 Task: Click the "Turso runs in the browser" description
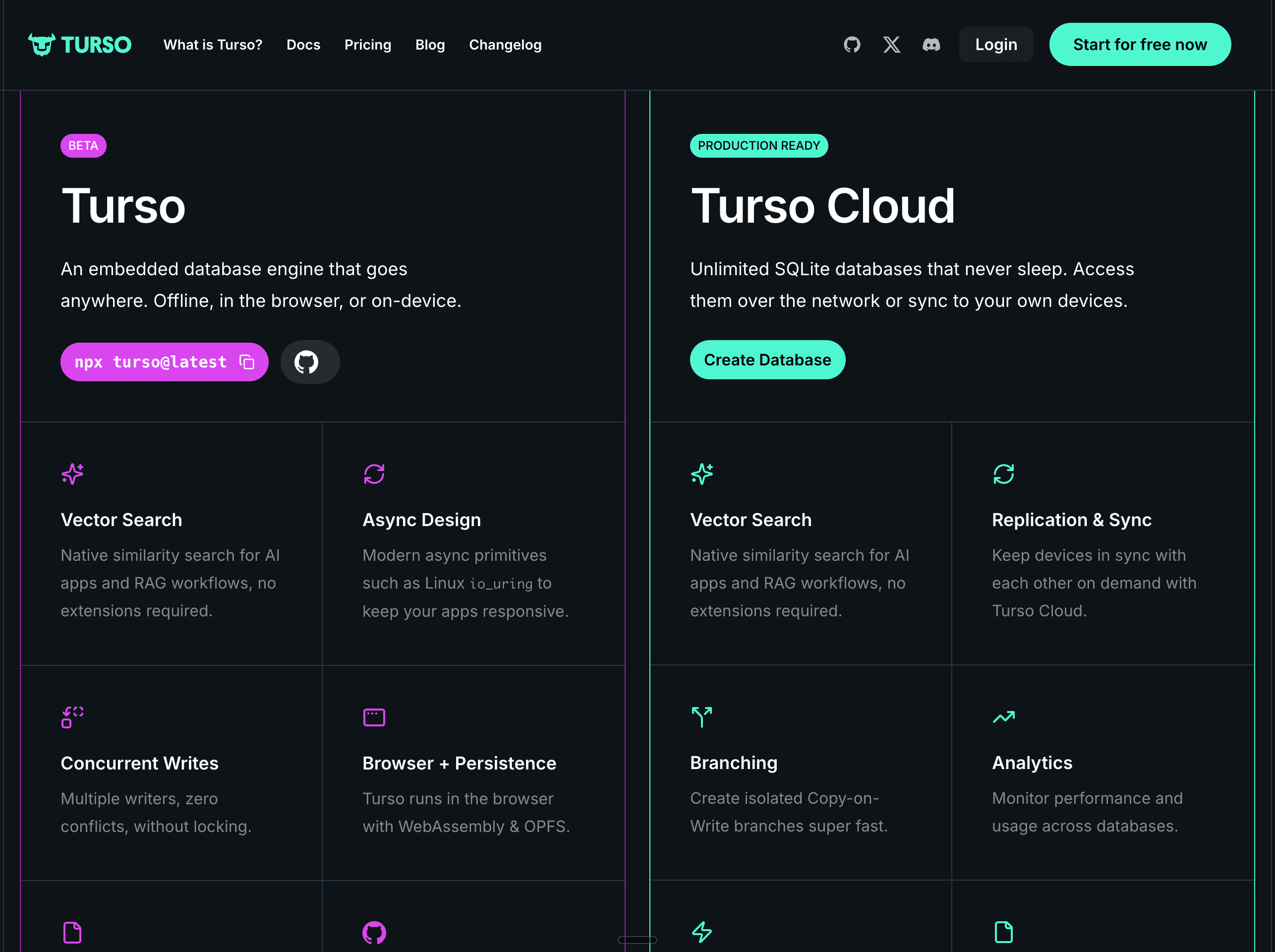[x=466, y=813]
